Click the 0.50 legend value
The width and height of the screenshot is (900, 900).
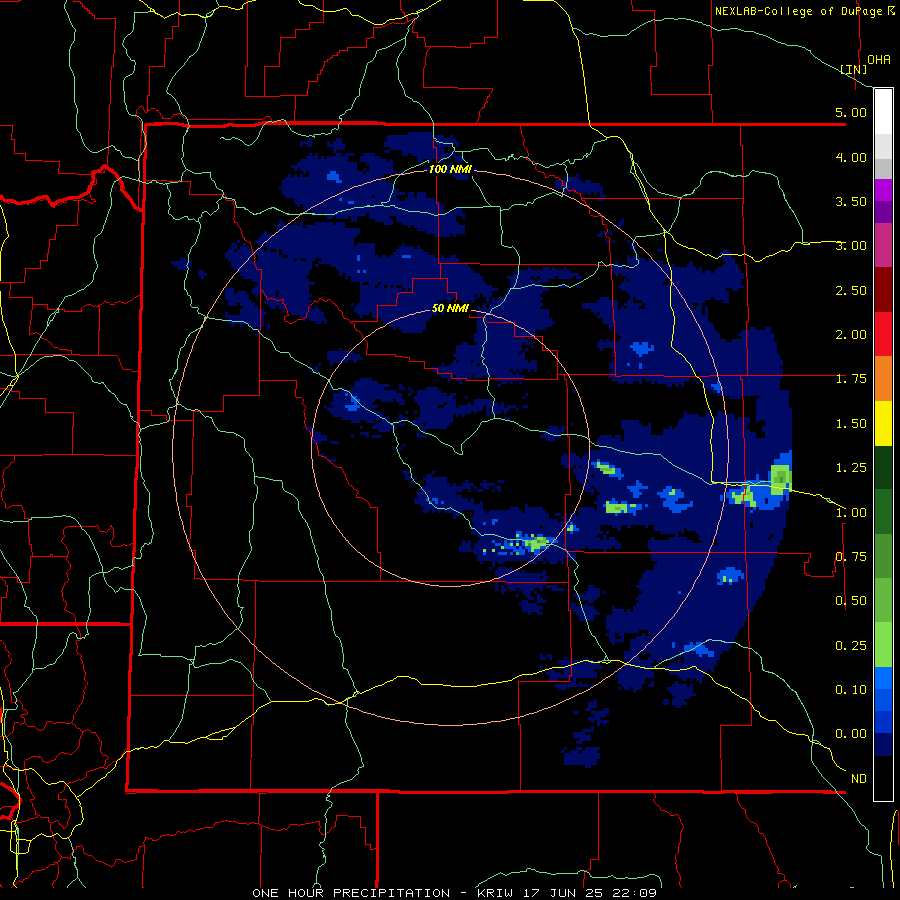click(851, 601)
